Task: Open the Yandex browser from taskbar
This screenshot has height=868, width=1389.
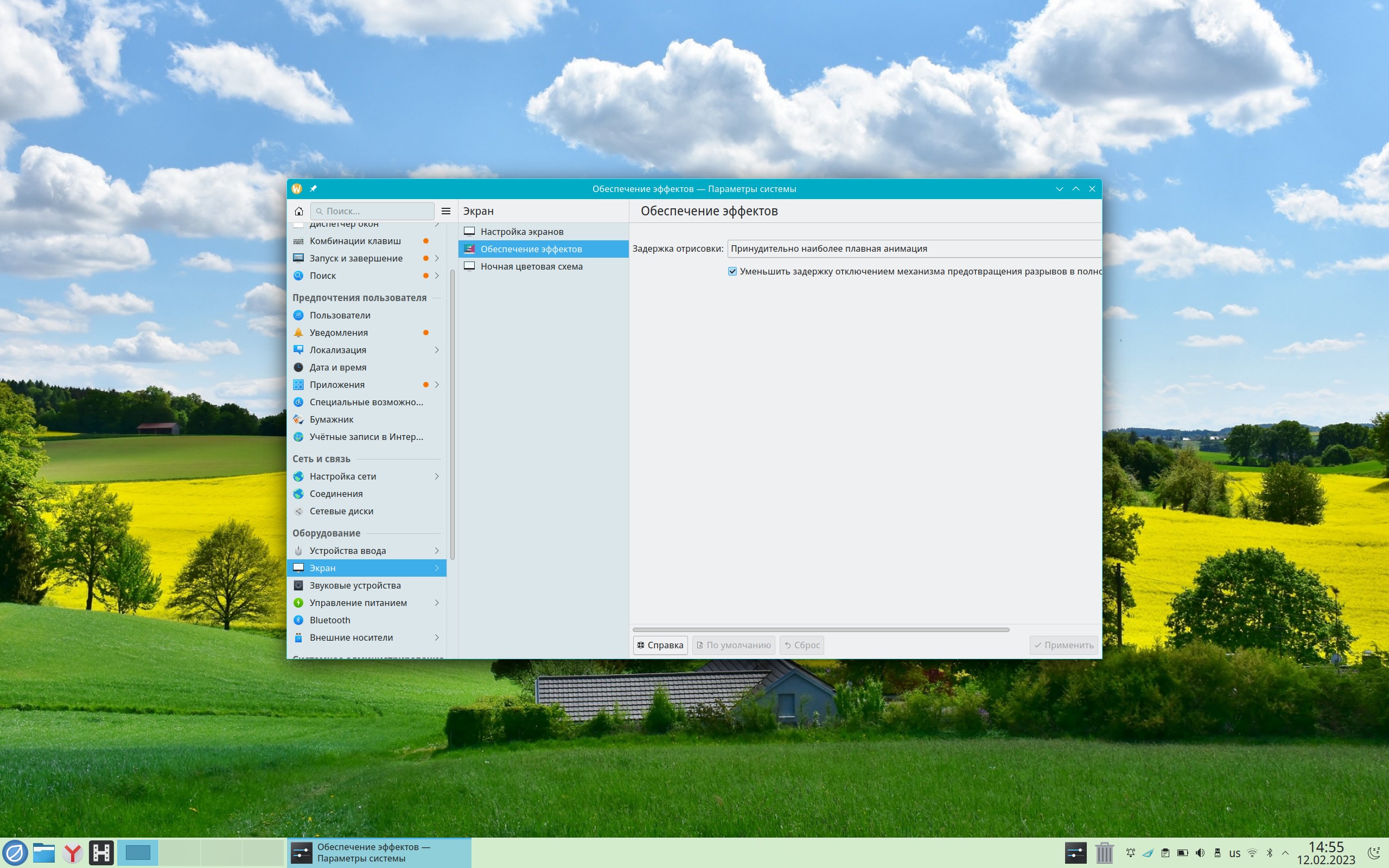Action: (72, 853)
